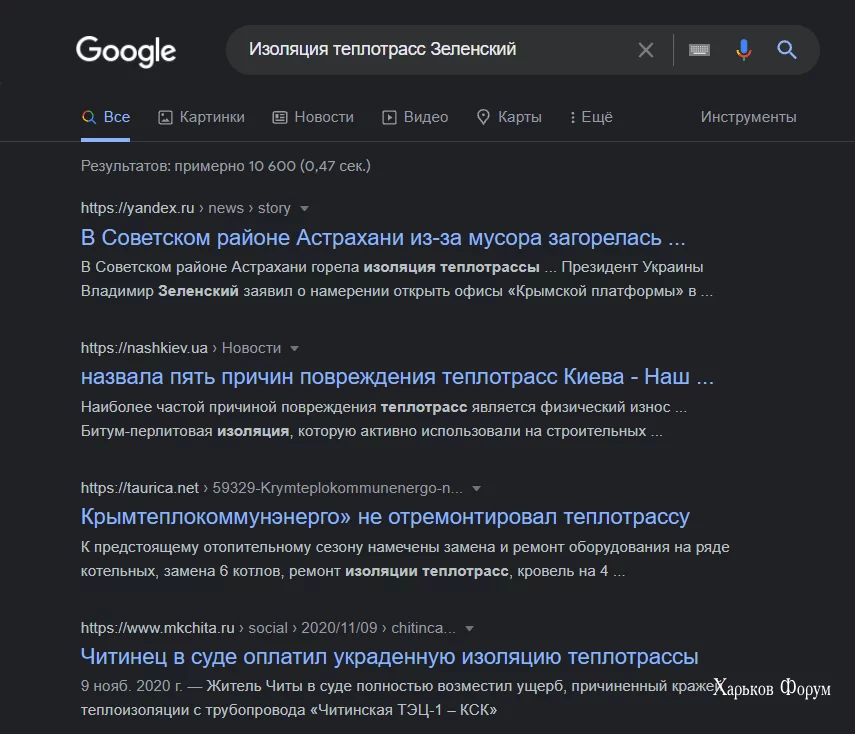Click snippet text Битум-перлитовая изоляция
The width and height of the screenshot is (855, 734).
click(x=185, y=431)
